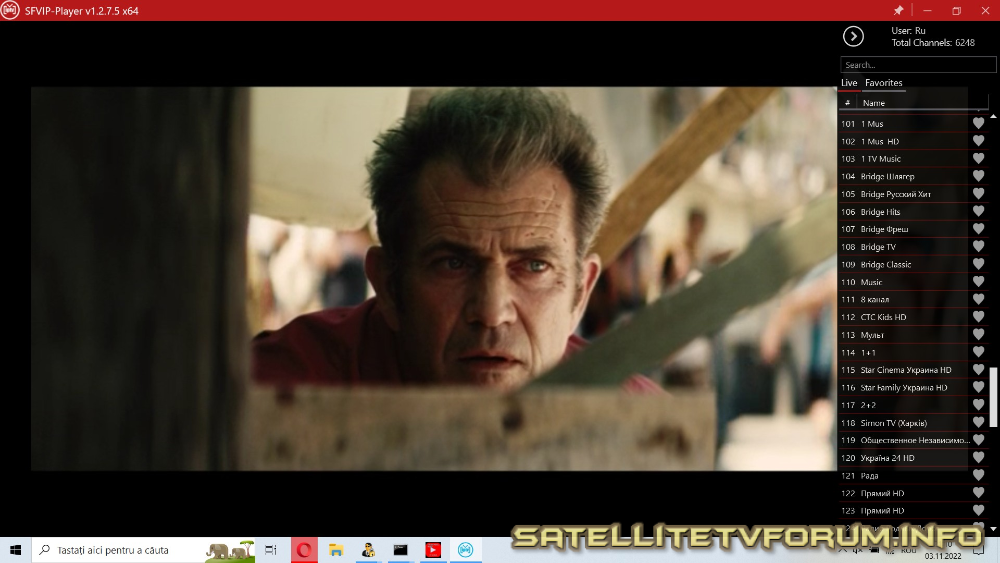
Task: Click scroll-up arrow of channel list
Action: pyautogui.click(x=993, y=117)
